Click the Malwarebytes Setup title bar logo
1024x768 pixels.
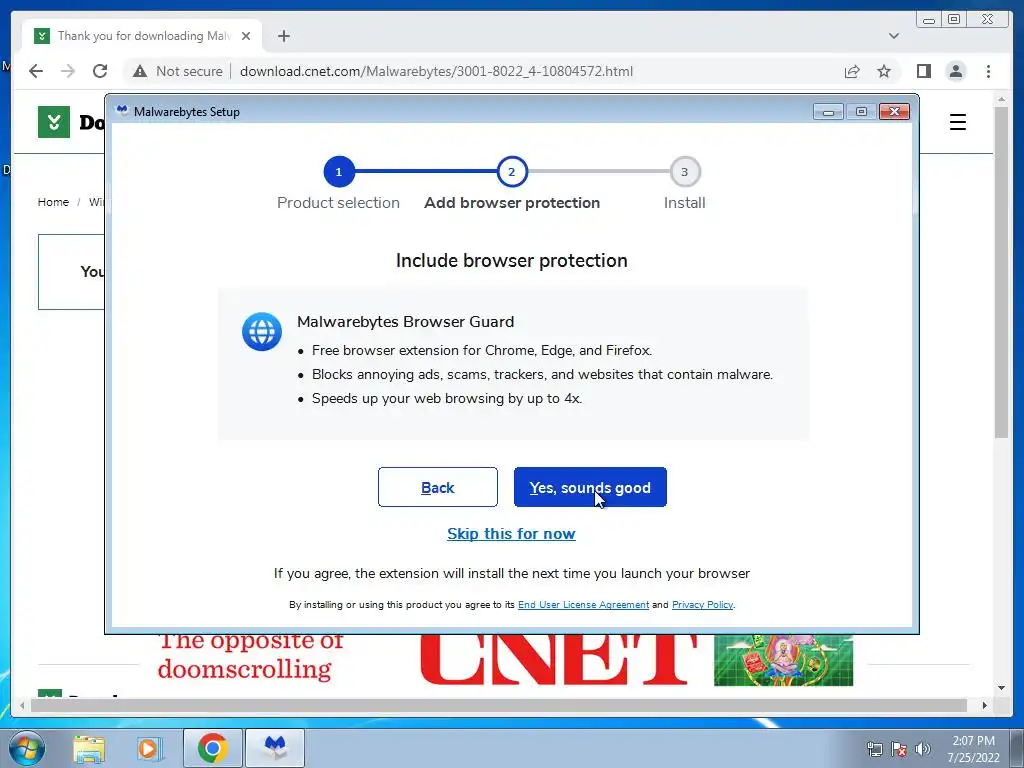[121, 111]
